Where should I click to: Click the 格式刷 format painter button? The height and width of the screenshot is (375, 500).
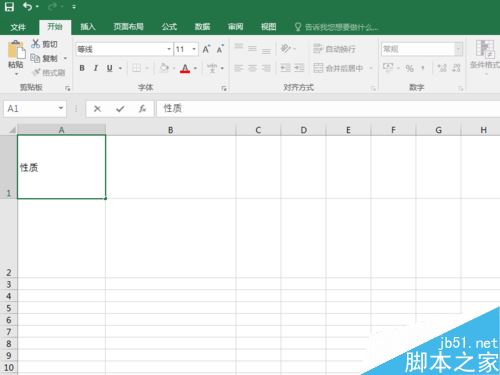[x=49, y=72]
